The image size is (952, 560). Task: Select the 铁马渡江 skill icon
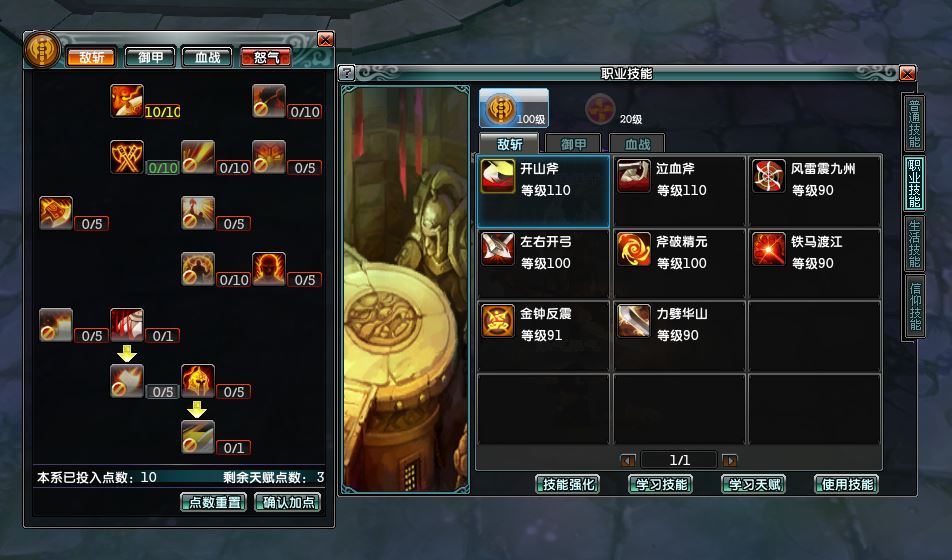pos(769,249)
